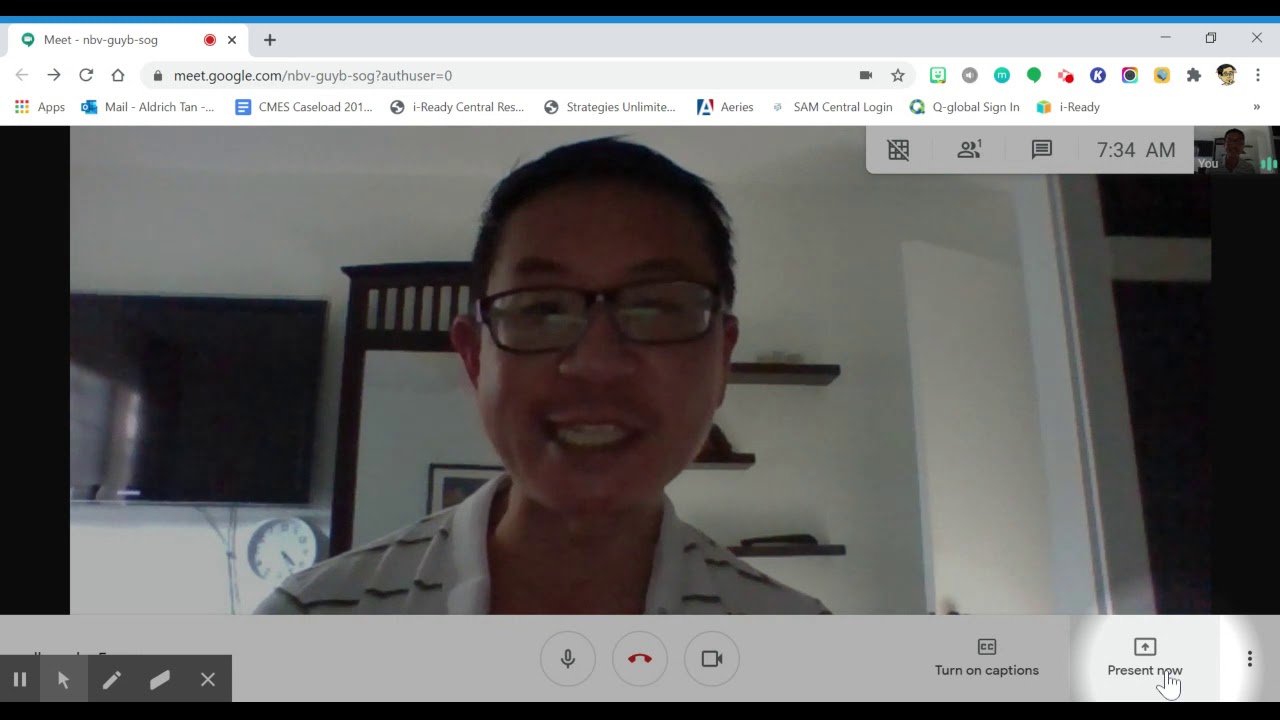Click camera permission icon in address bar
Screen dimensions: 1280x720
click(866, 75)
